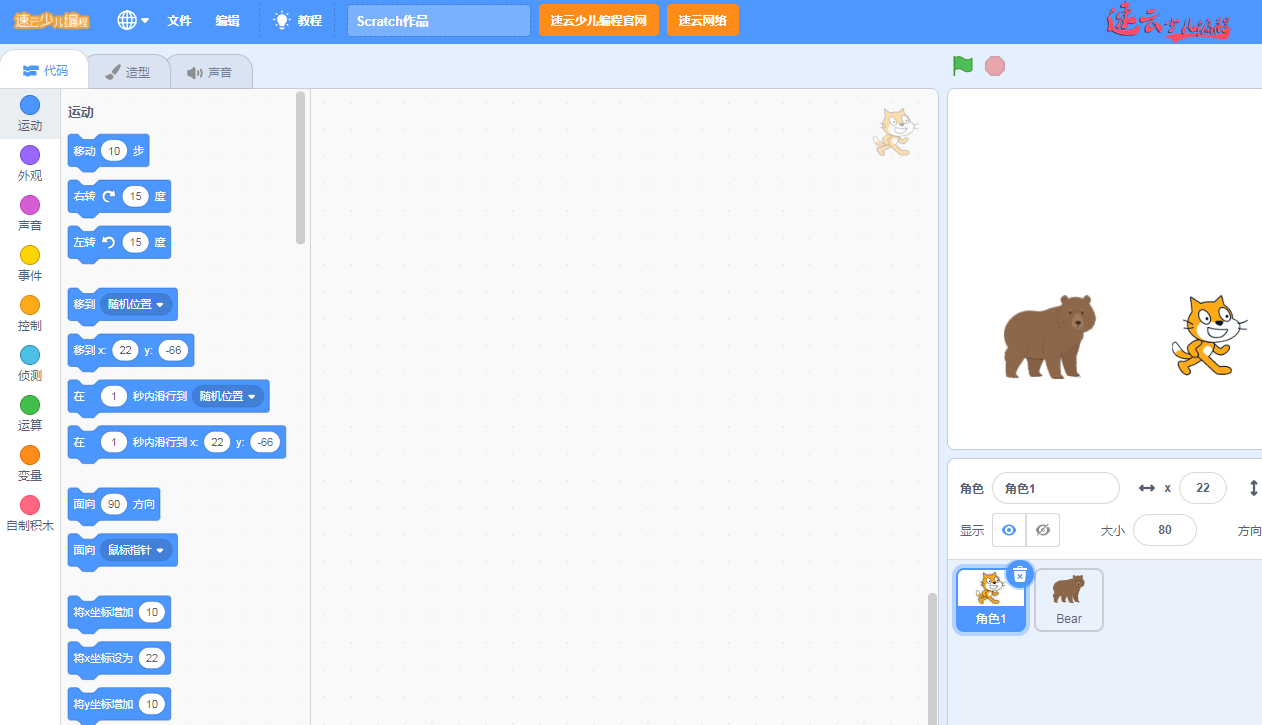1262x725 pixels.
Task: Hide the sprite with crossed-eye toggle
Action: tap(1043, 530)
